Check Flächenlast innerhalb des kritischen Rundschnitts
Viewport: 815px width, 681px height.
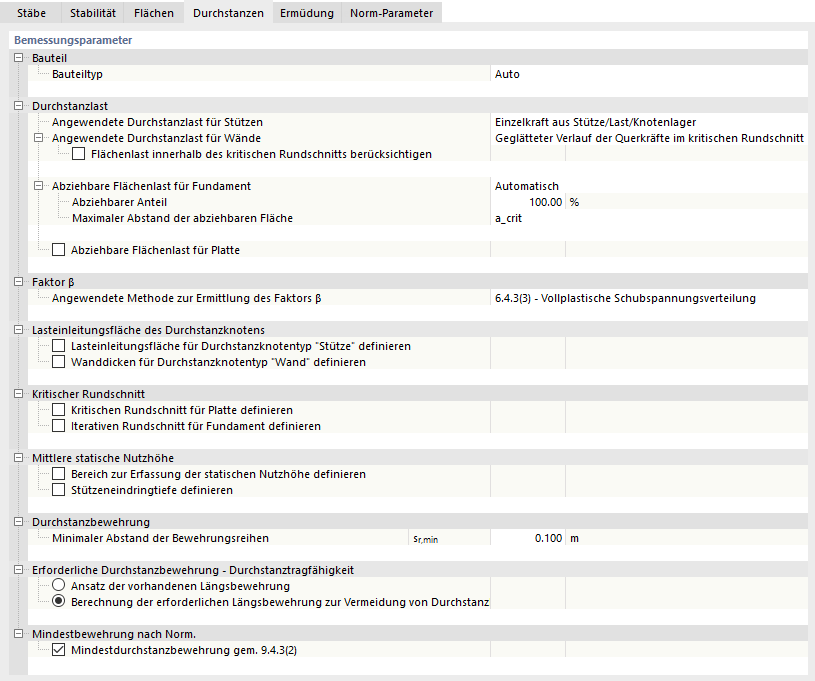79,154
